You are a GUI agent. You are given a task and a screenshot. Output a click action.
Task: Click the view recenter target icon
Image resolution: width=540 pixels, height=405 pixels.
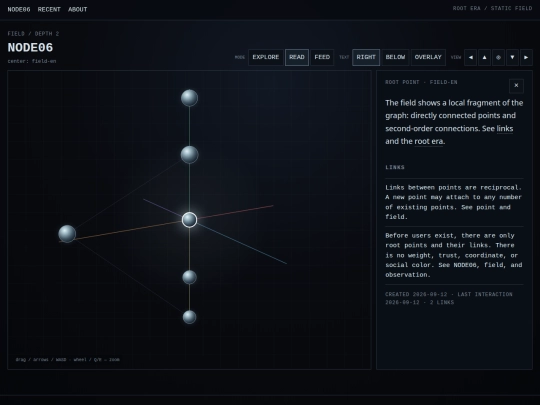pos(498,58)
